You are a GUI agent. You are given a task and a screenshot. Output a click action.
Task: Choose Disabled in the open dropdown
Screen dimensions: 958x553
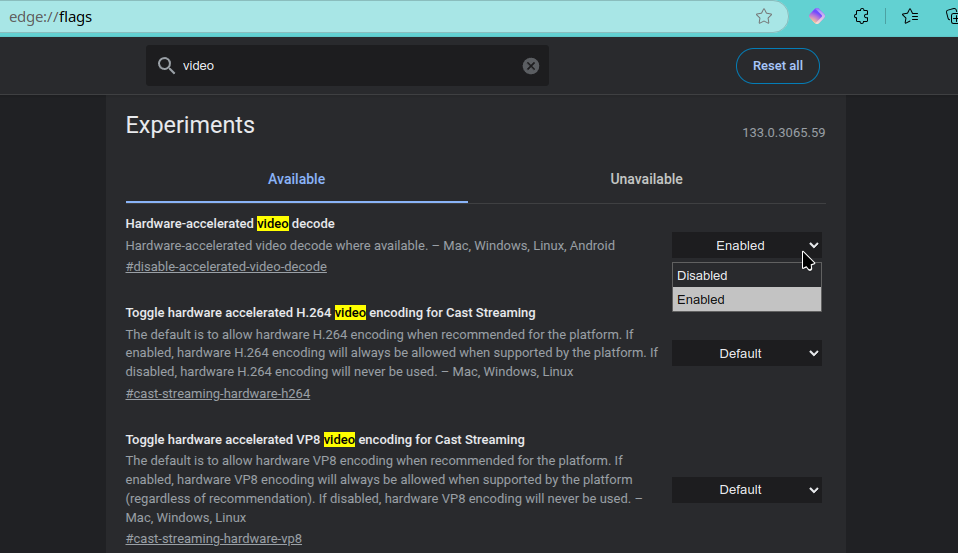(746, 276)
